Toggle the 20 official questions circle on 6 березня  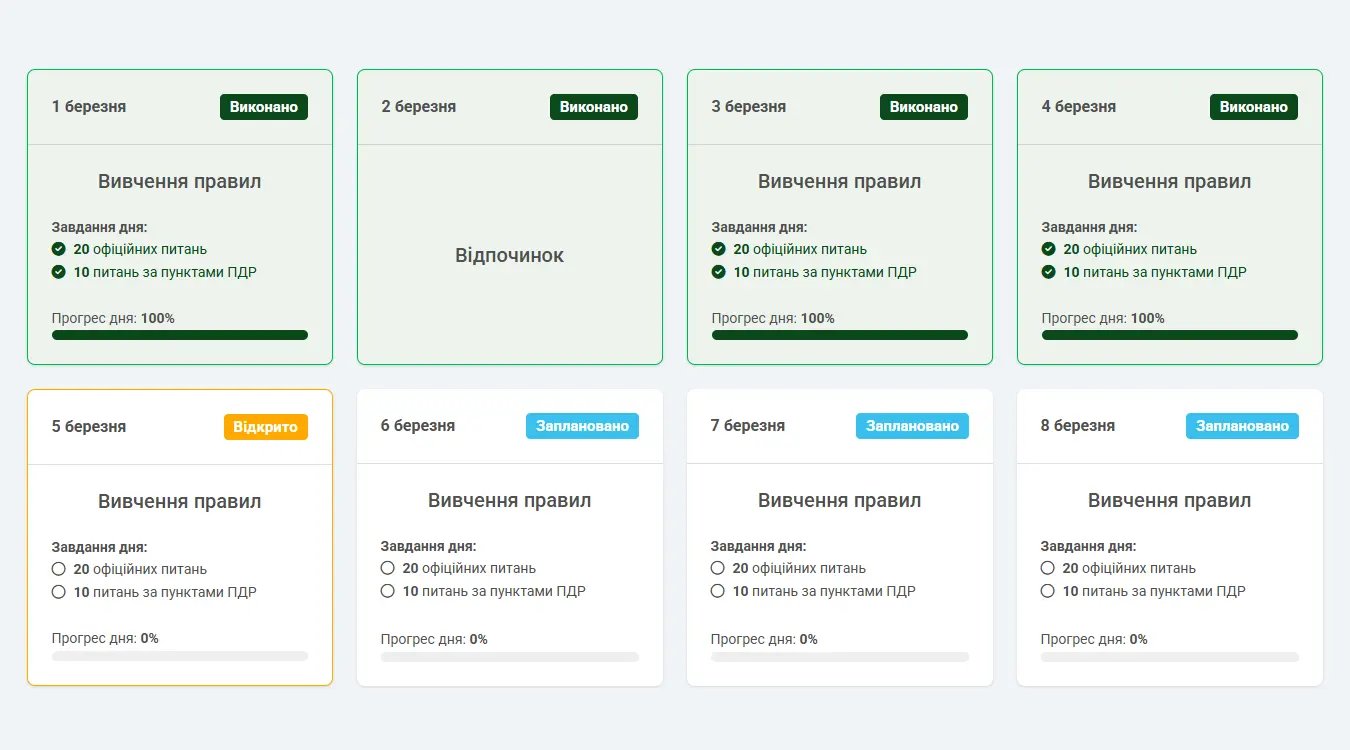pyautogui.click(x=388, y=568)
